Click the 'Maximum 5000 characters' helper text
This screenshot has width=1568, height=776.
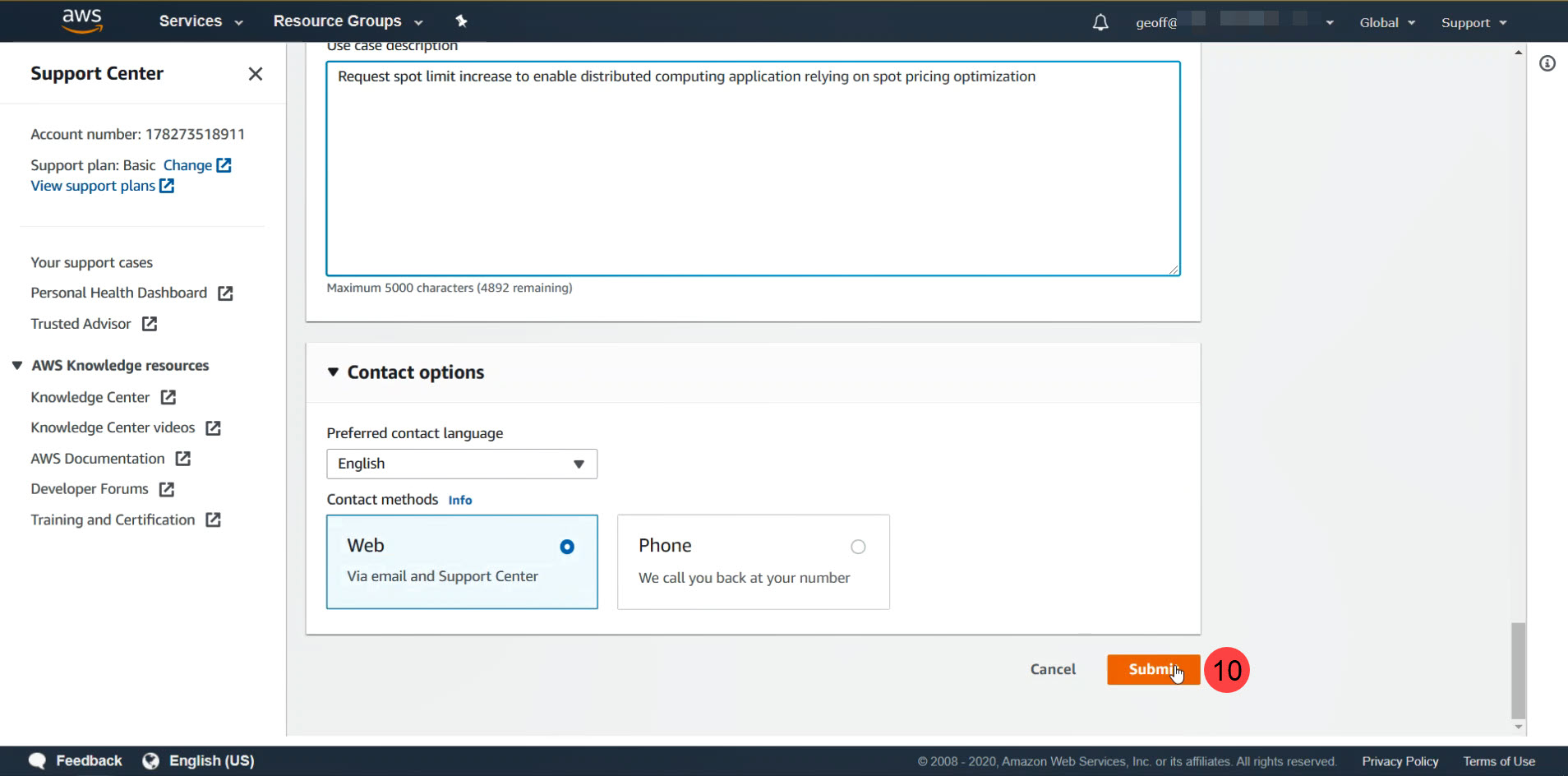coord(449,288)
